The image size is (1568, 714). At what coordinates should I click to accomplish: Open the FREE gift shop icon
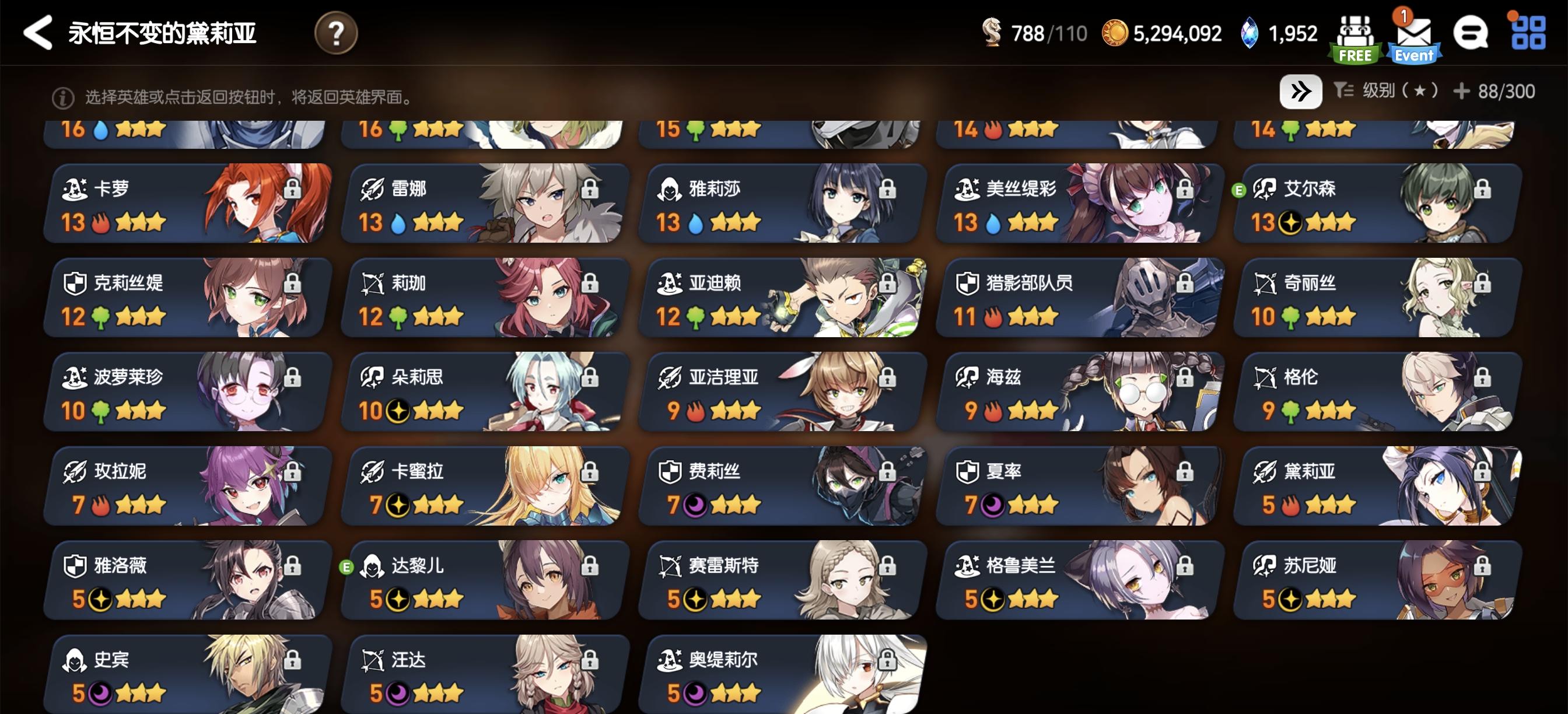click(x=1354, y=38)
